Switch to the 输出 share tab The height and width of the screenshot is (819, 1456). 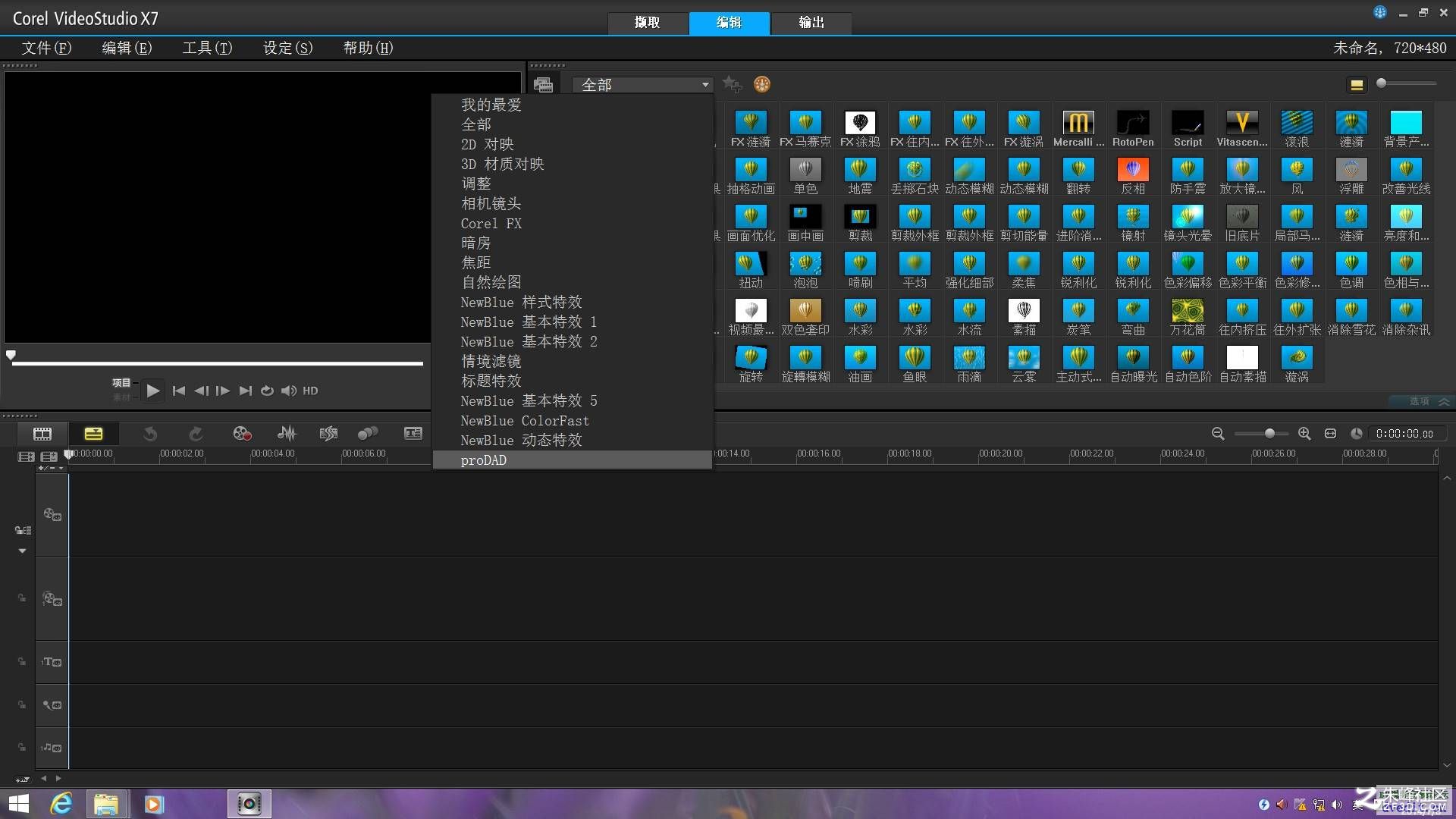point(811,23)
